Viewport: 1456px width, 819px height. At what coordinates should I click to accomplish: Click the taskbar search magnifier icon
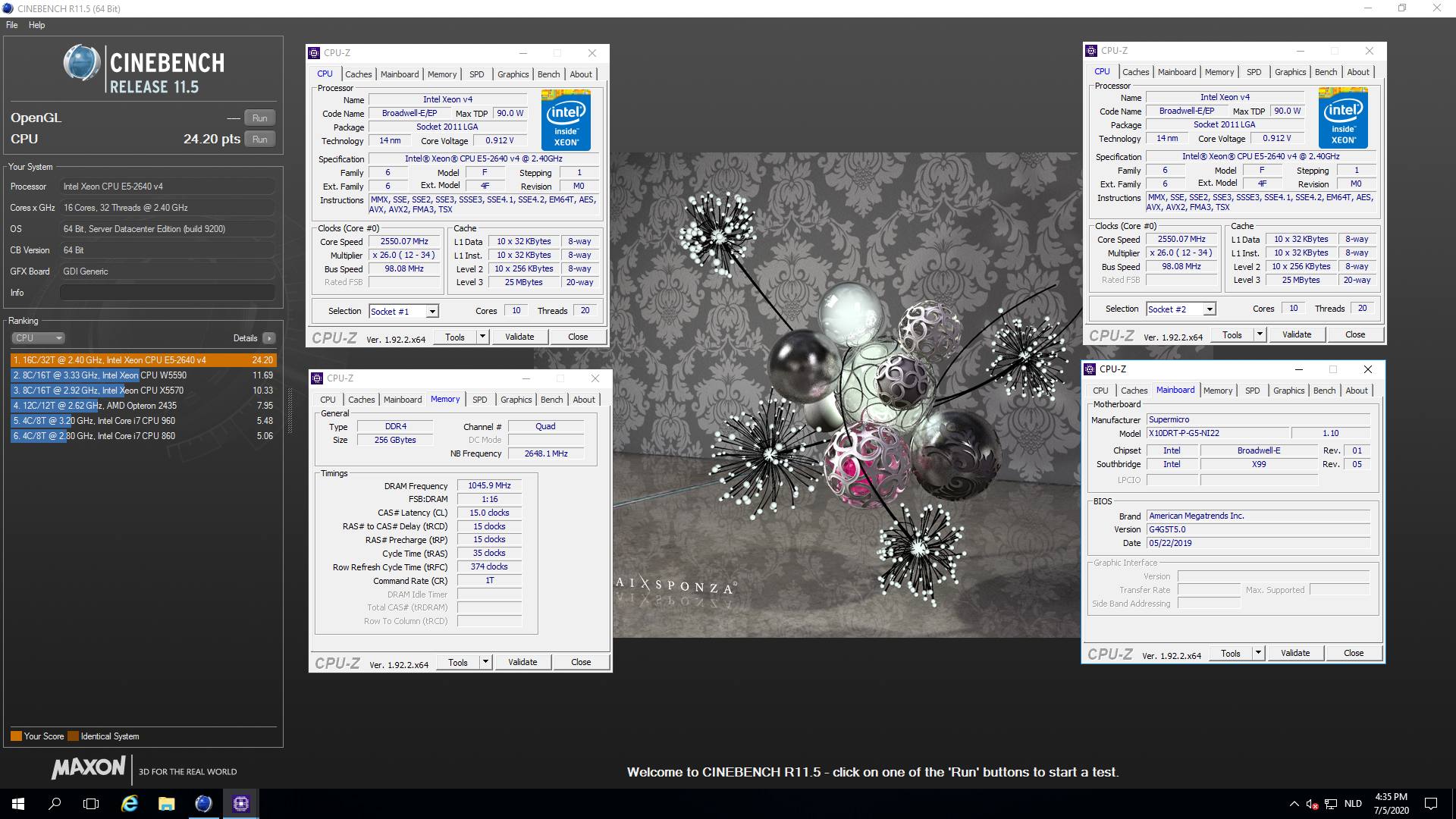[x=55, y=804]
